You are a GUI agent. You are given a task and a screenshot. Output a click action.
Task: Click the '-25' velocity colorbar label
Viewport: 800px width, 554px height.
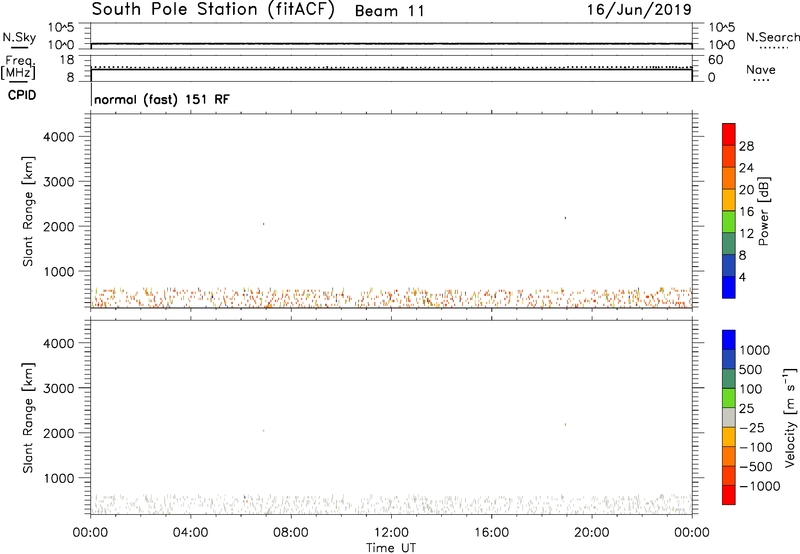[752, 428]
